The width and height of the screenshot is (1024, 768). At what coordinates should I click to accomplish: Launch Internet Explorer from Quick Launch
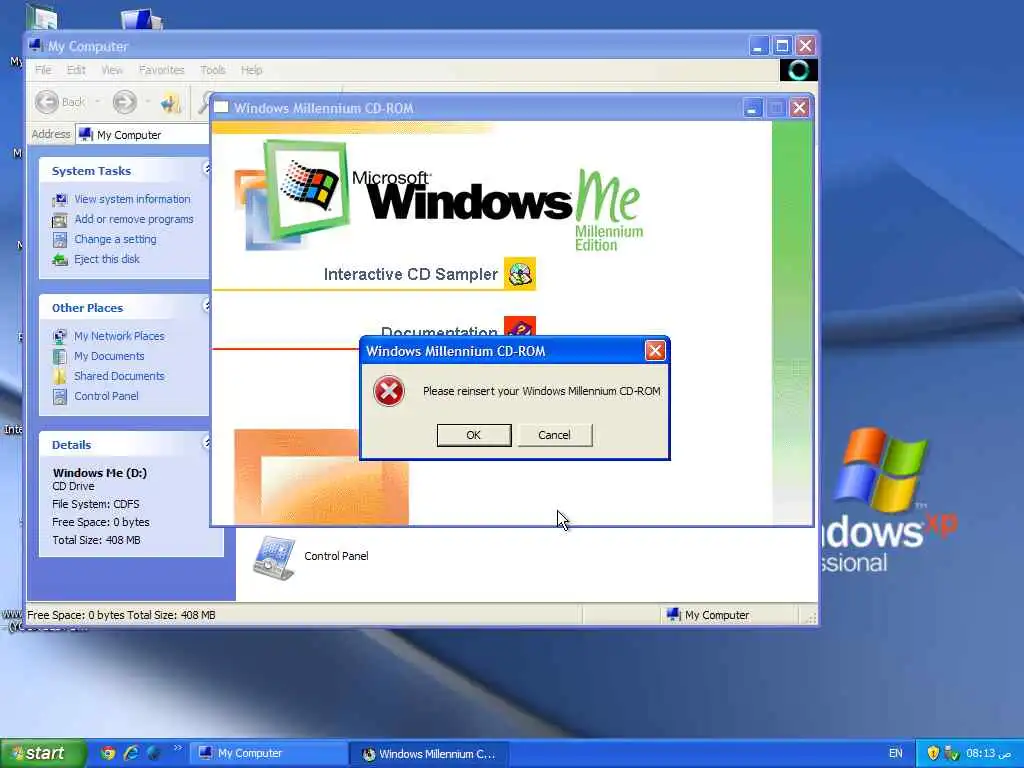(x=131, y=753)
